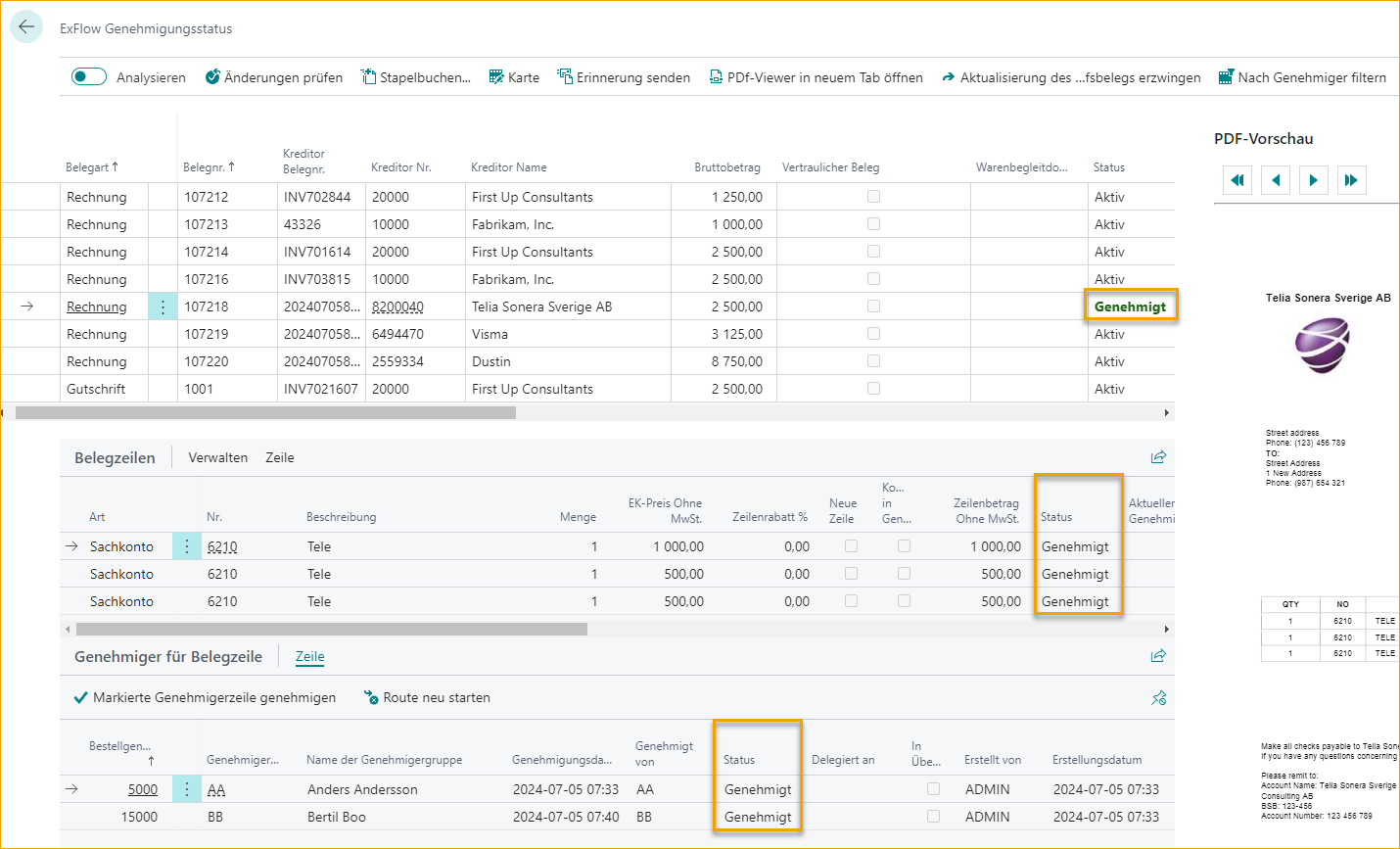
Task: Jump to first page in PDF preview
Action: pos(1237,180)
